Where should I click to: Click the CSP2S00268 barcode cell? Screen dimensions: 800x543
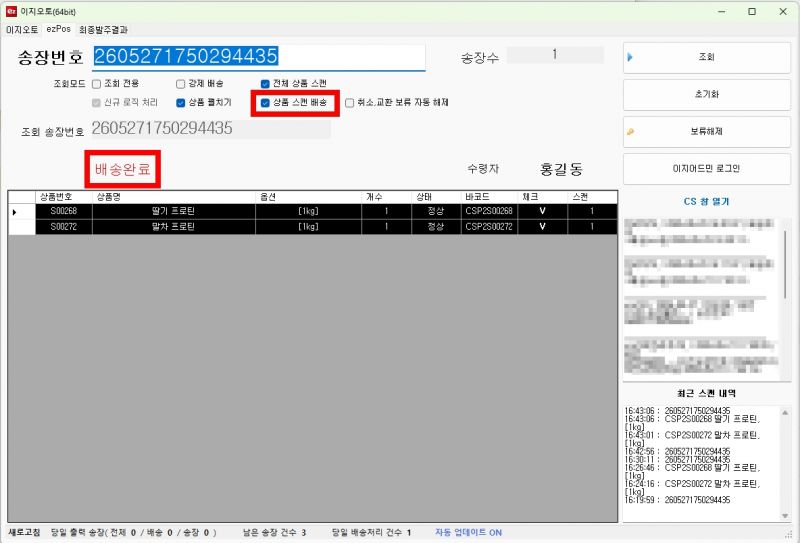(x=489, y=211)
